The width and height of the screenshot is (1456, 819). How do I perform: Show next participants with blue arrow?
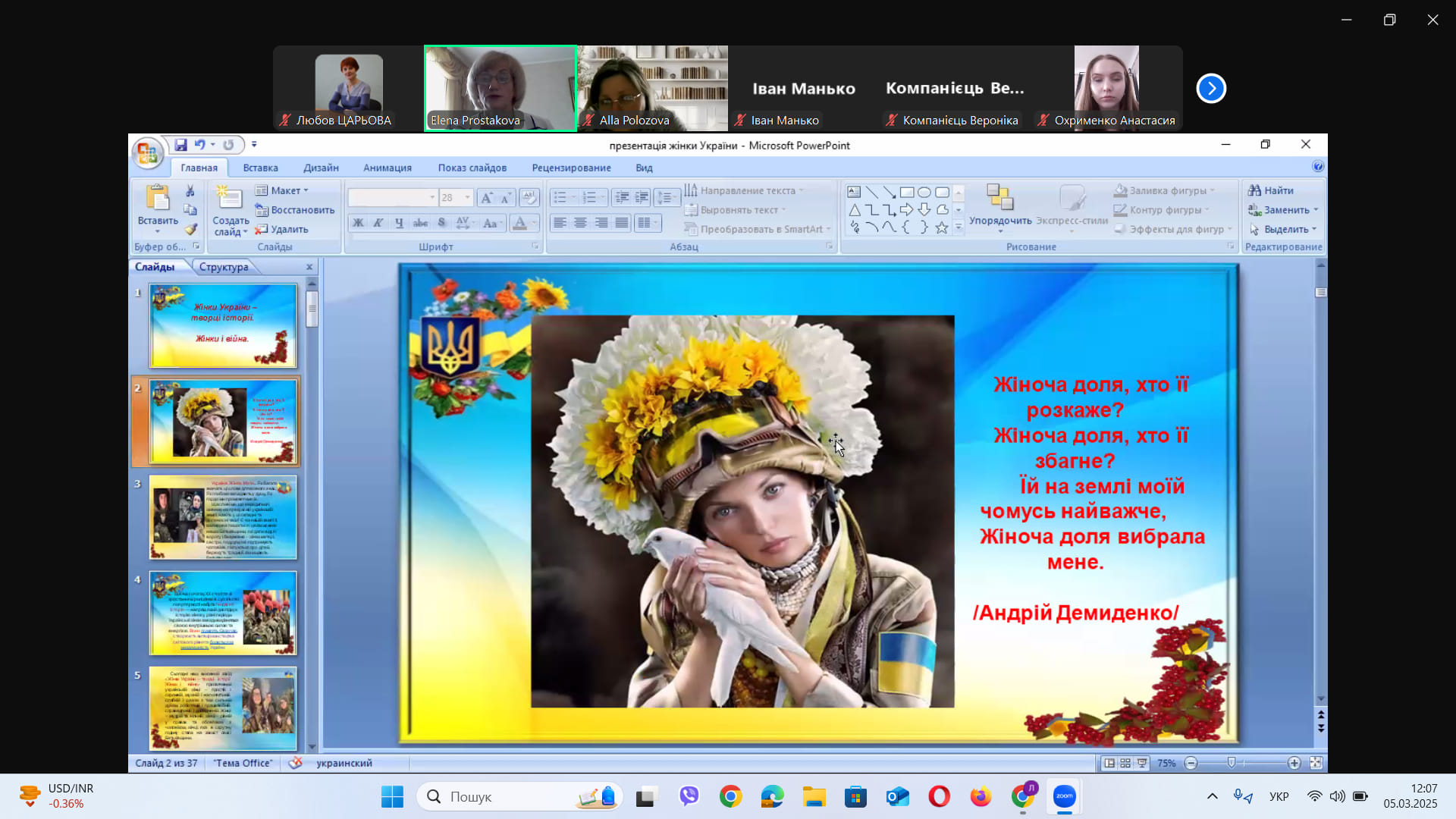point(1210,89)
